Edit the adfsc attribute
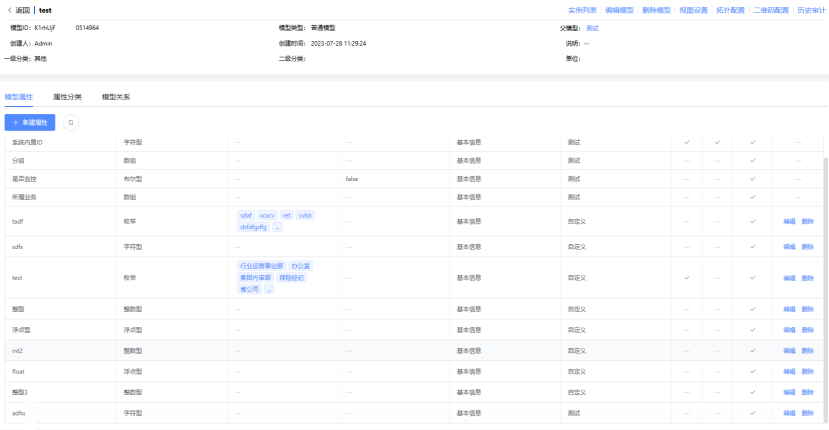The height and width of the screenshot is (430, 829). click(789, 413)
